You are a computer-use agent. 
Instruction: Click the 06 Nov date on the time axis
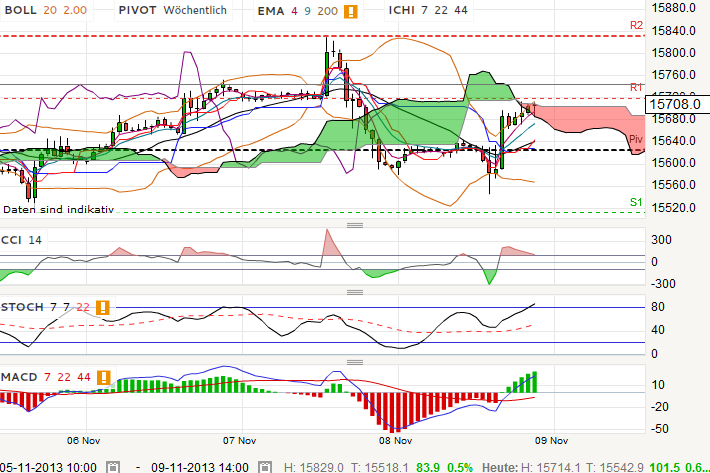click(83, 440)
